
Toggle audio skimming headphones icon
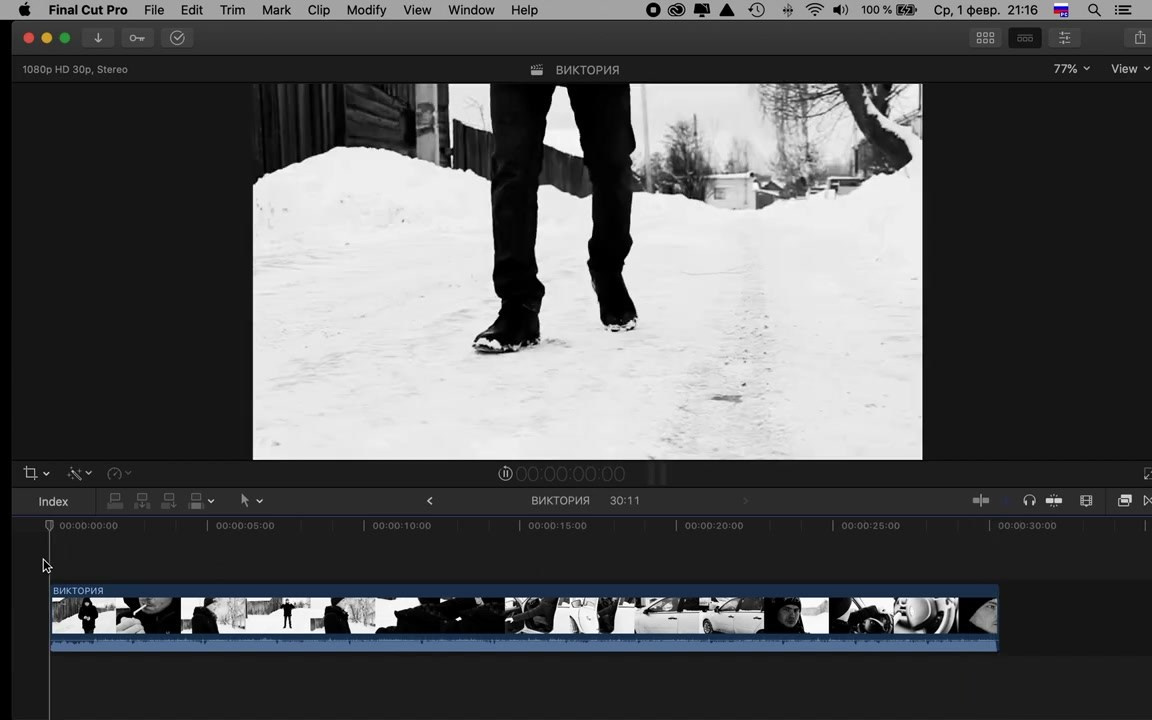[x=1029, y=501]
